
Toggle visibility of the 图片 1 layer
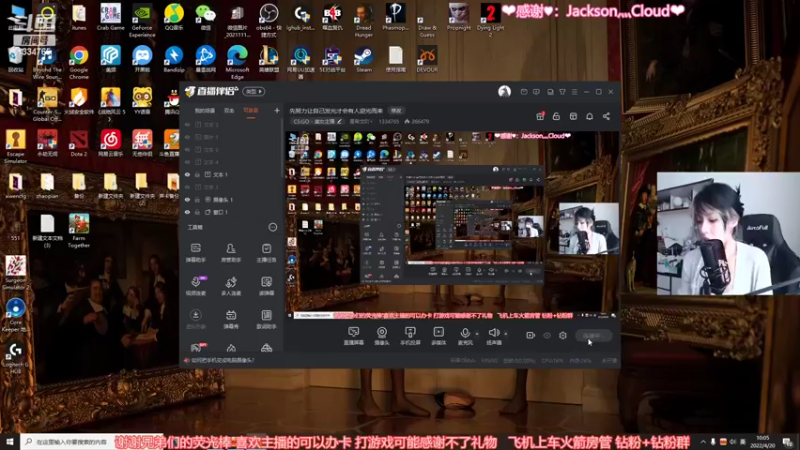[x=187, y=137]
